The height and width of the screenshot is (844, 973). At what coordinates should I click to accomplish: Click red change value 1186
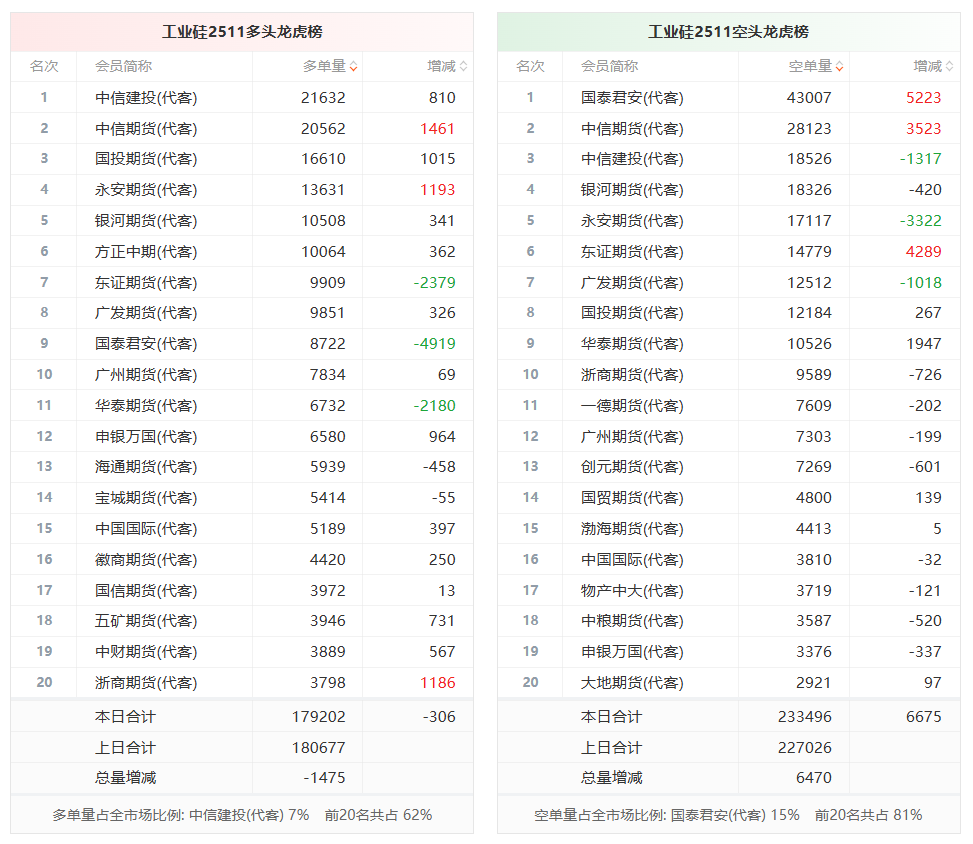pyautogui.click(x=437, y=683)
